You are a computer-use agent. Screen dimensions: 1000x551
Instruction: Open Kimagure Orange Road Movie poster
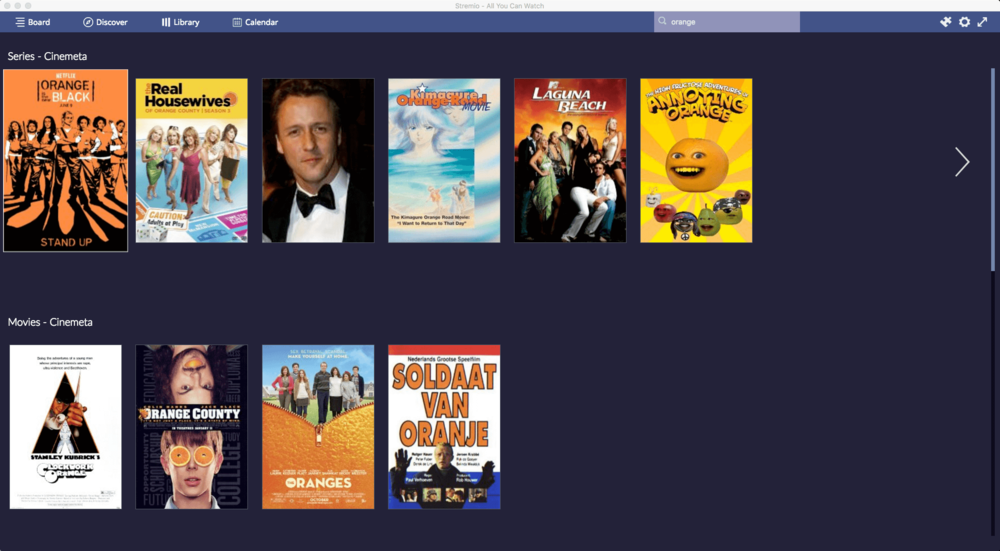click(444, 160)
